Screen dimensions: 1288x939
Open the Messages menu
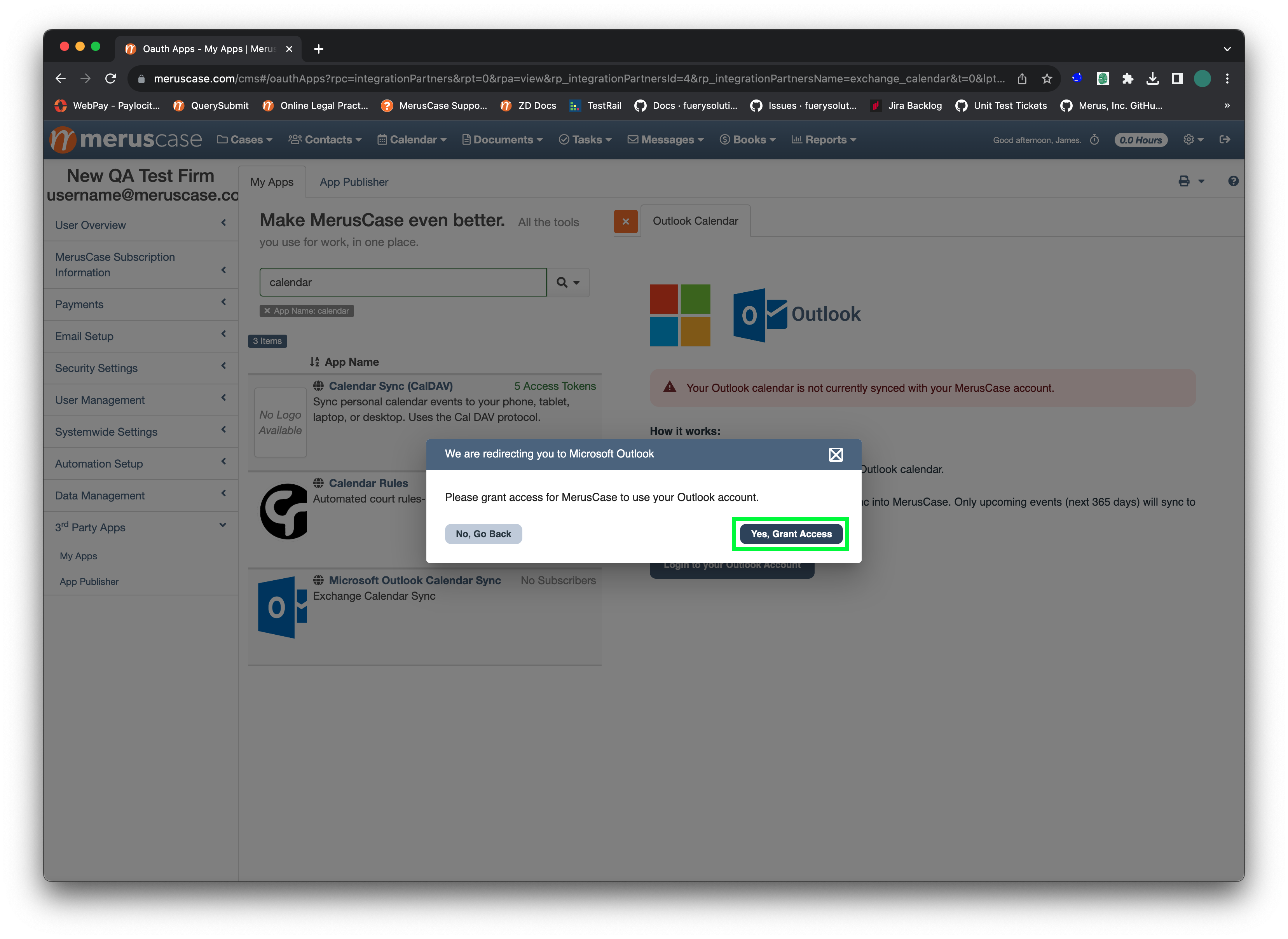[x=665, y=140]
